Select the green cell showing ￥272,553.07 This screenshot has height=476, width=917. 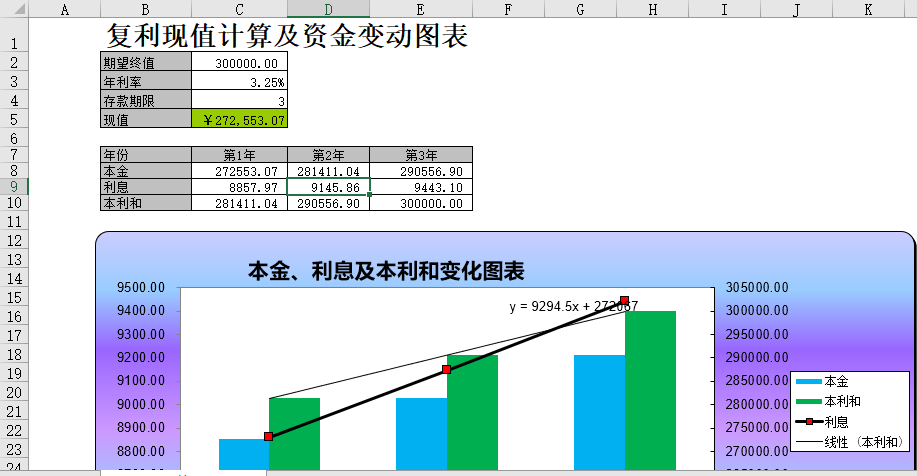point(239,120)
